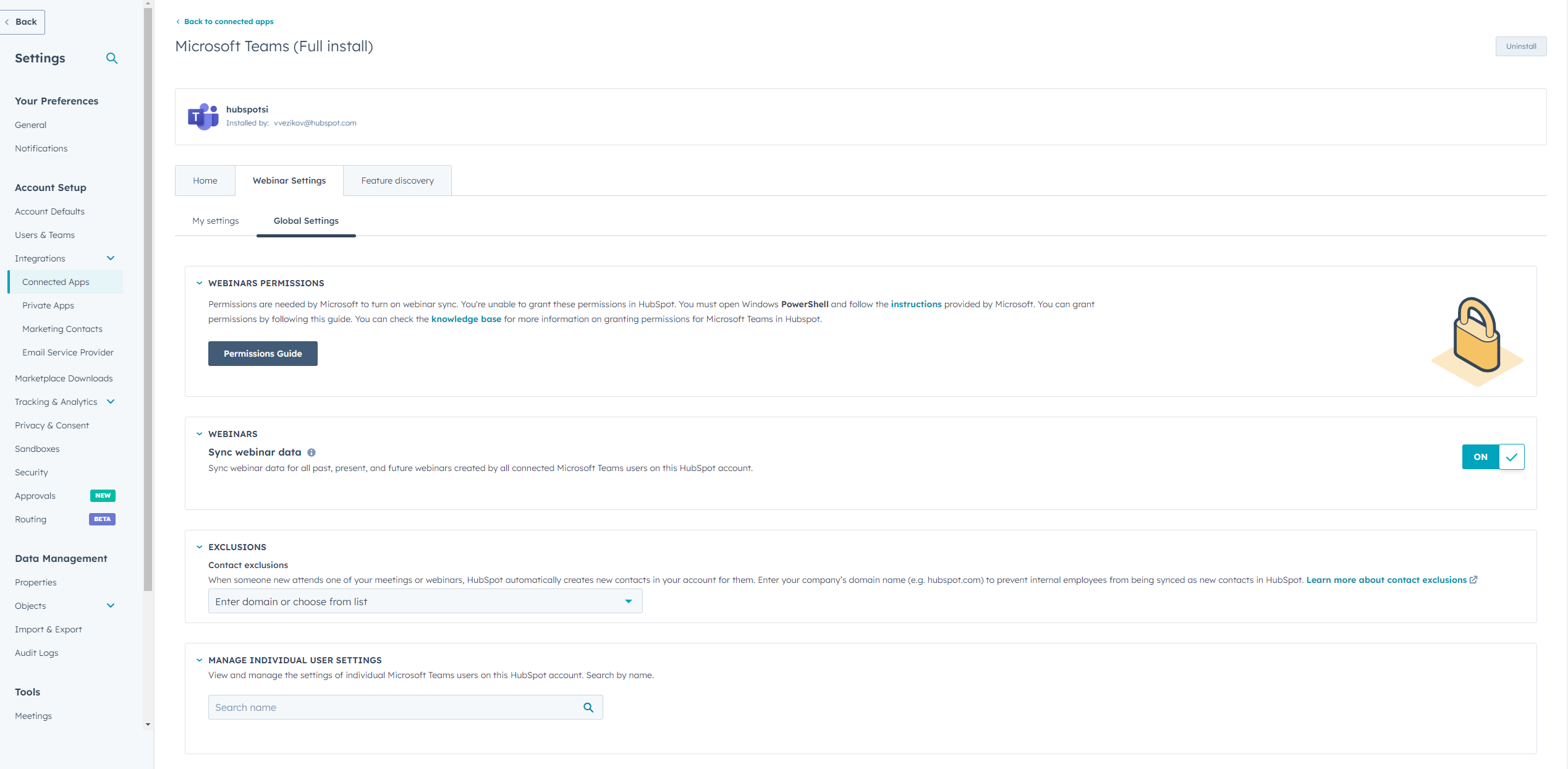Open the Feature discovery tab
Image resolution: width=1568 pixels, height=769 pixels.
coord(397,181)
